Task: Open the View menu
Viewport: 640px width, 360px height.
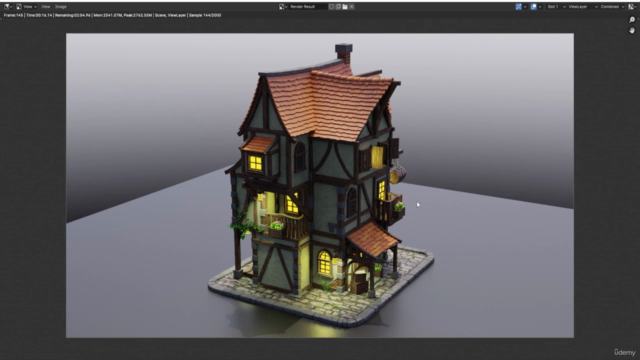Action: (x=46, y=7)
